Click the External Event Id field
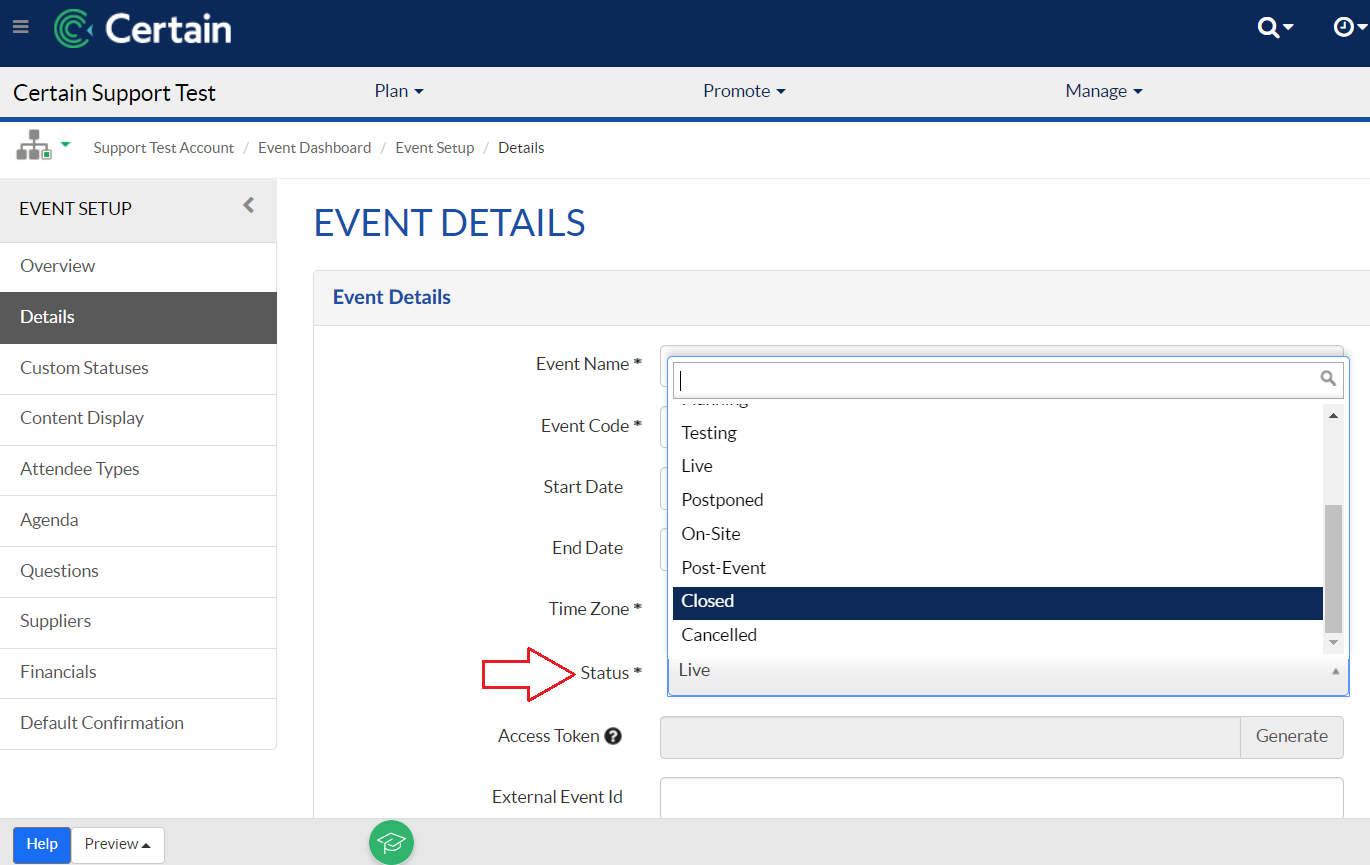The height and width of the screenshot is (865, 1370). coord(1001,797)
